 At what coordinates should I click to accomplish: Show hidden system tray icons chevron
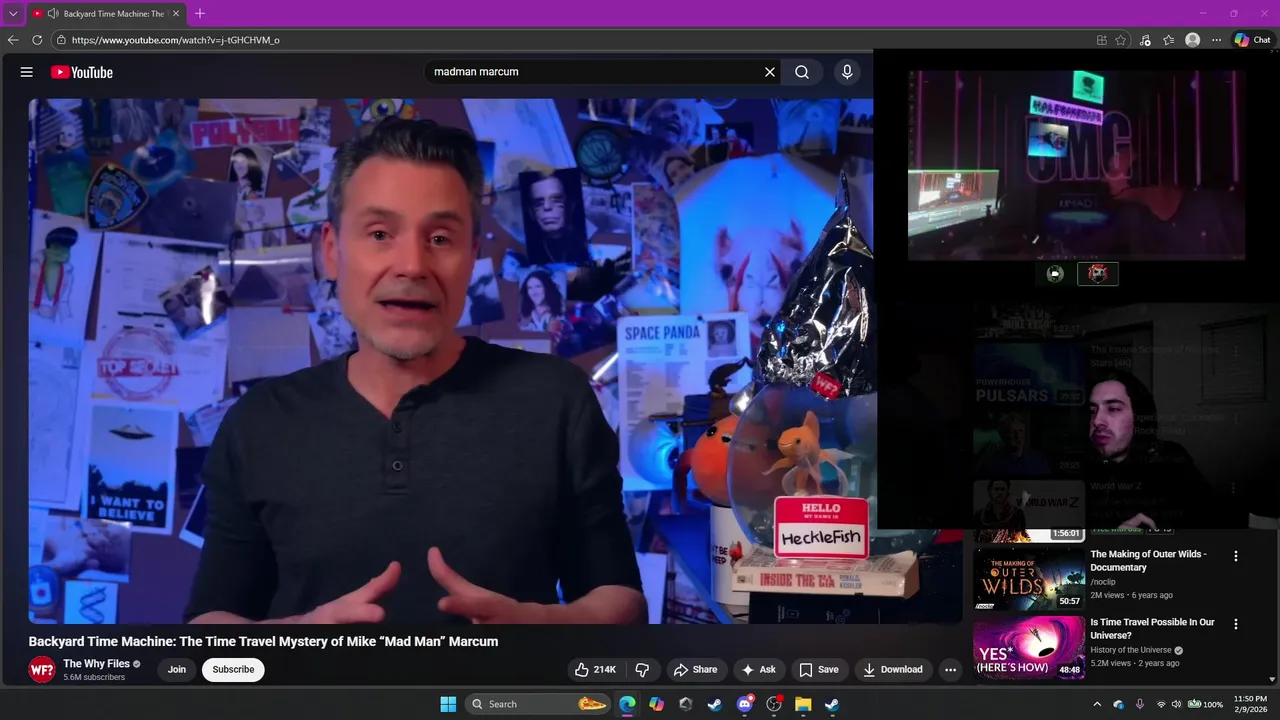pyautogui.click(x=1097, y=704)
